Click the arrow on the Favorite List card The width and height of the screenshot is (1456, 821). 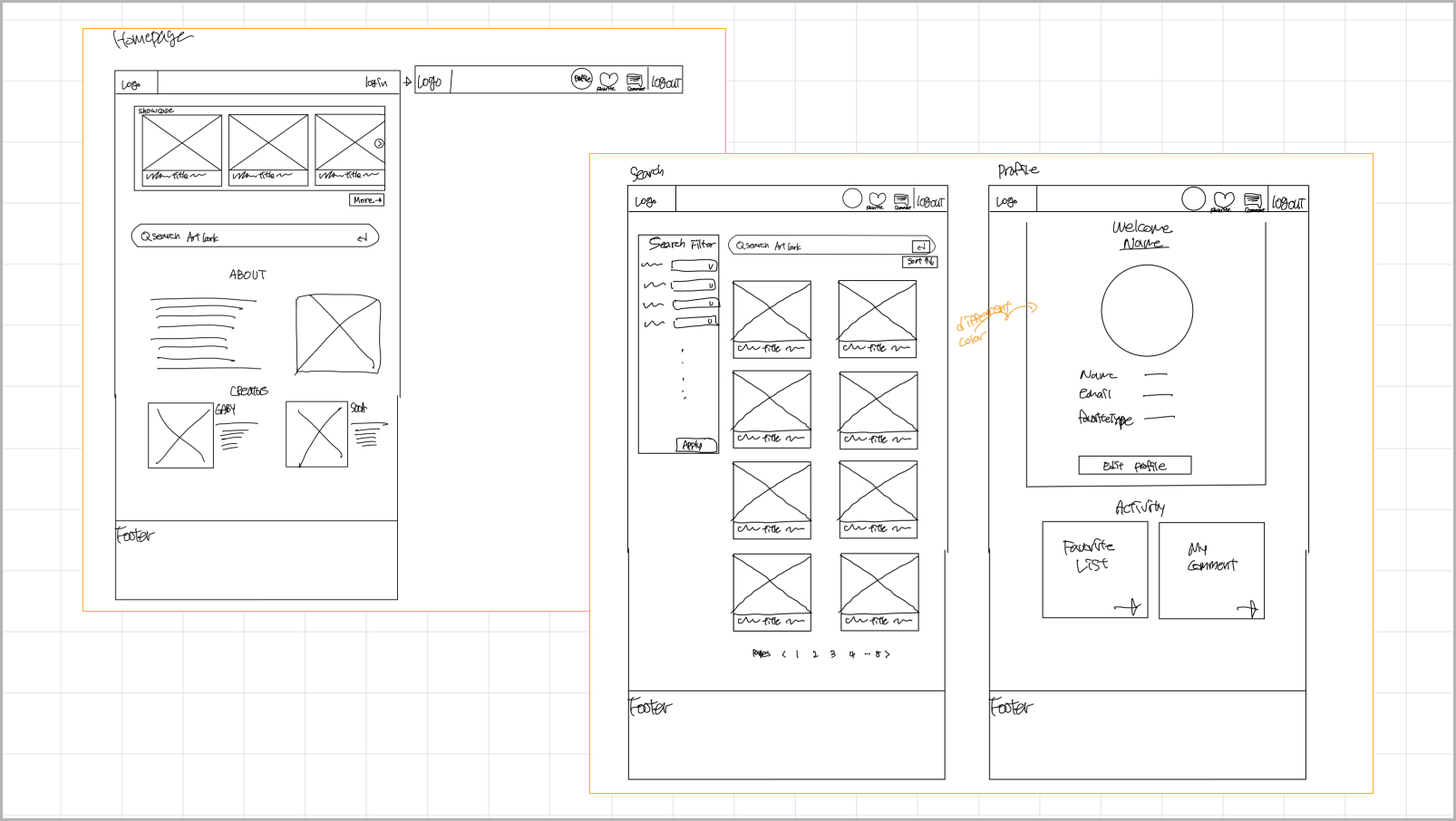pos(1129,606)
